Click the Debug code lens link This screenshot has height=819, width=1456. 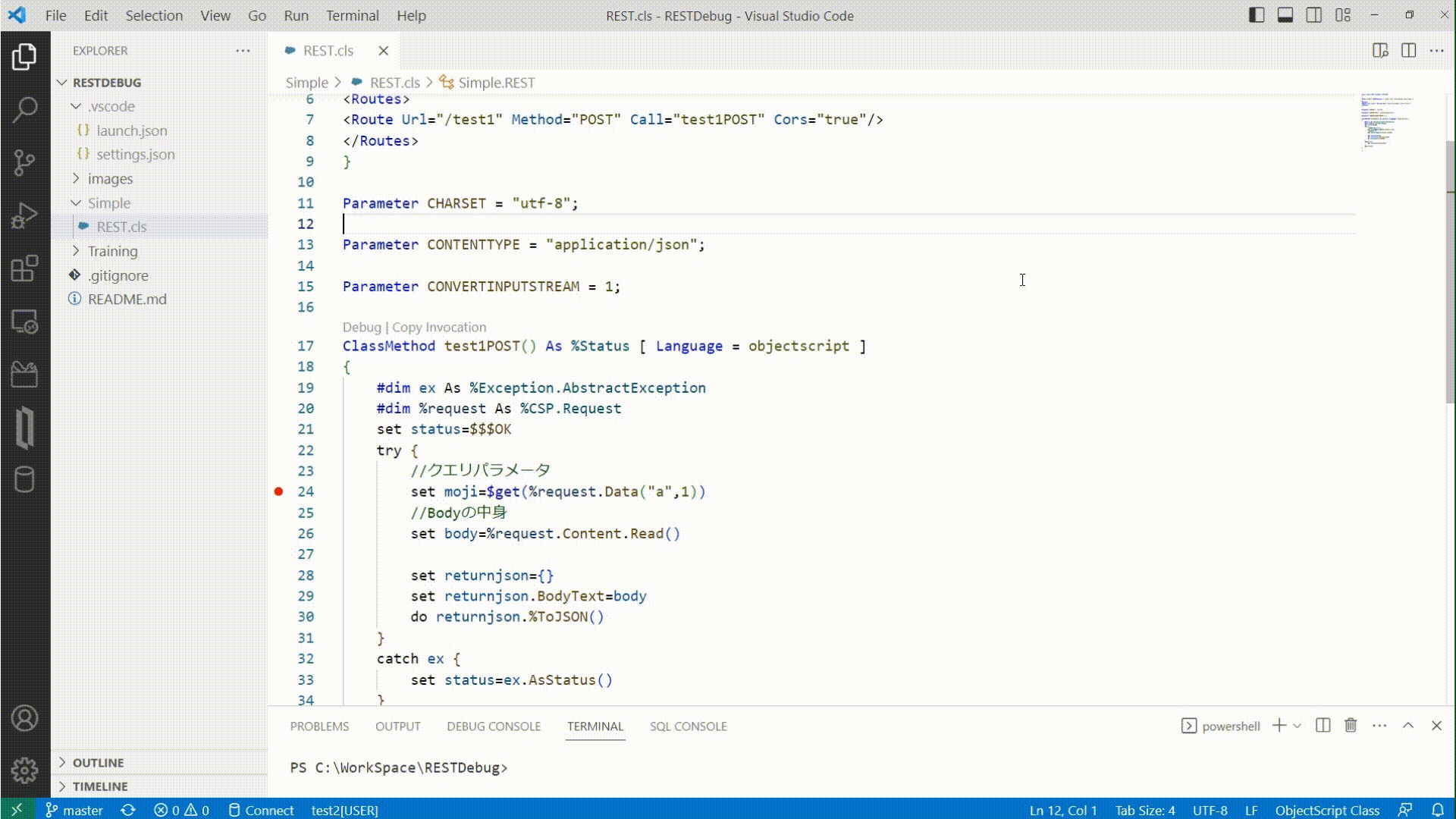pyautogui.click(x=361, y=327)
